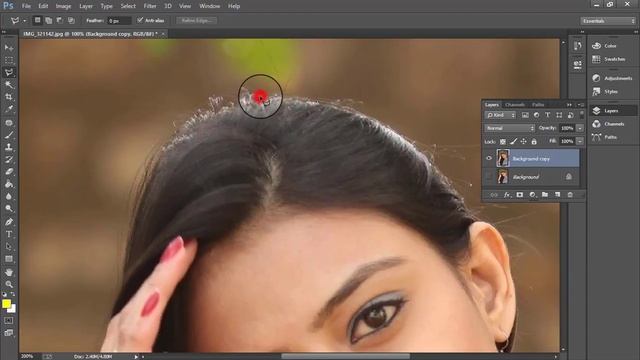The image size is (640, 360).
Task: Create new group folder icon
Action: coord(545,195)
